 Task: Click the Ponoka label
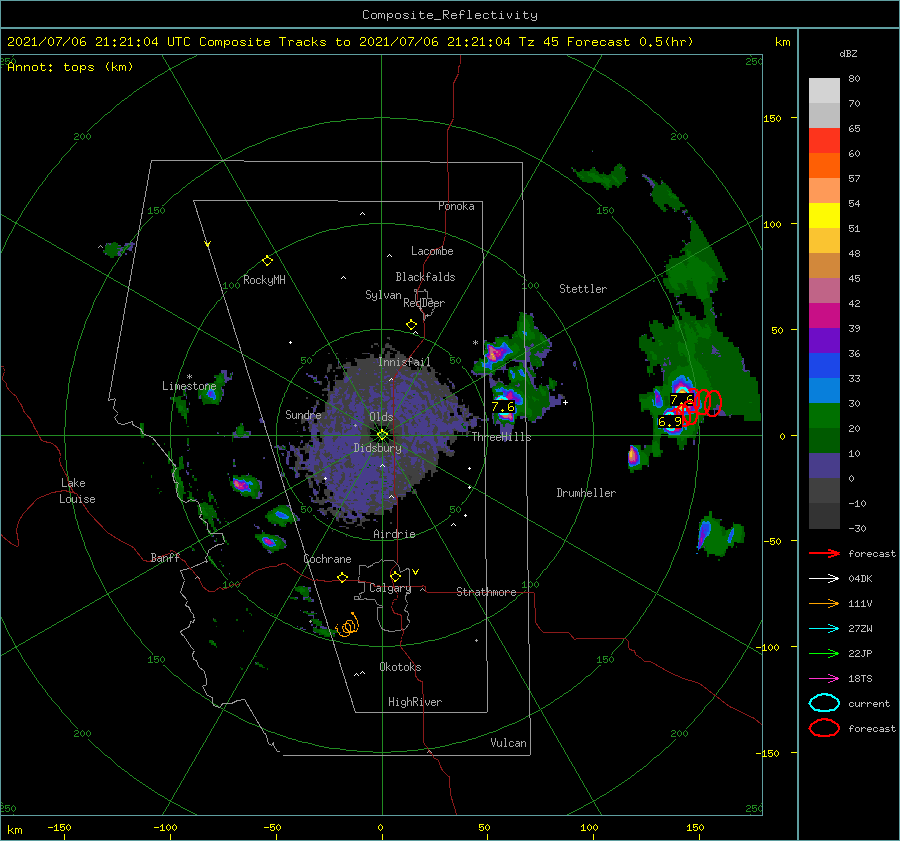(456, 206)
